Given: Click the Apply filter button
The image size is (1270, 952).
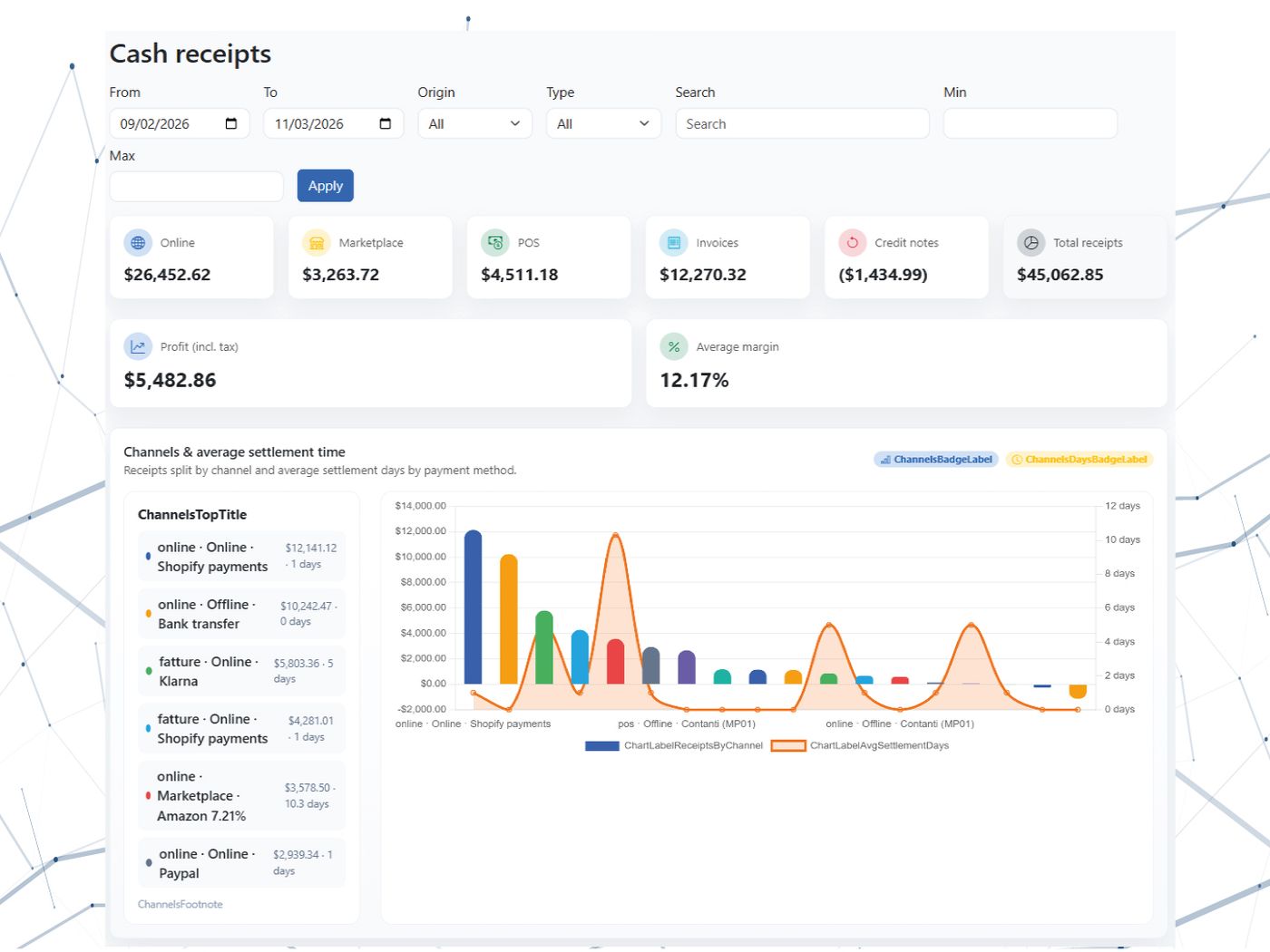Looking at the screenshot, I should pyautogui.click(x=326, y=186).
